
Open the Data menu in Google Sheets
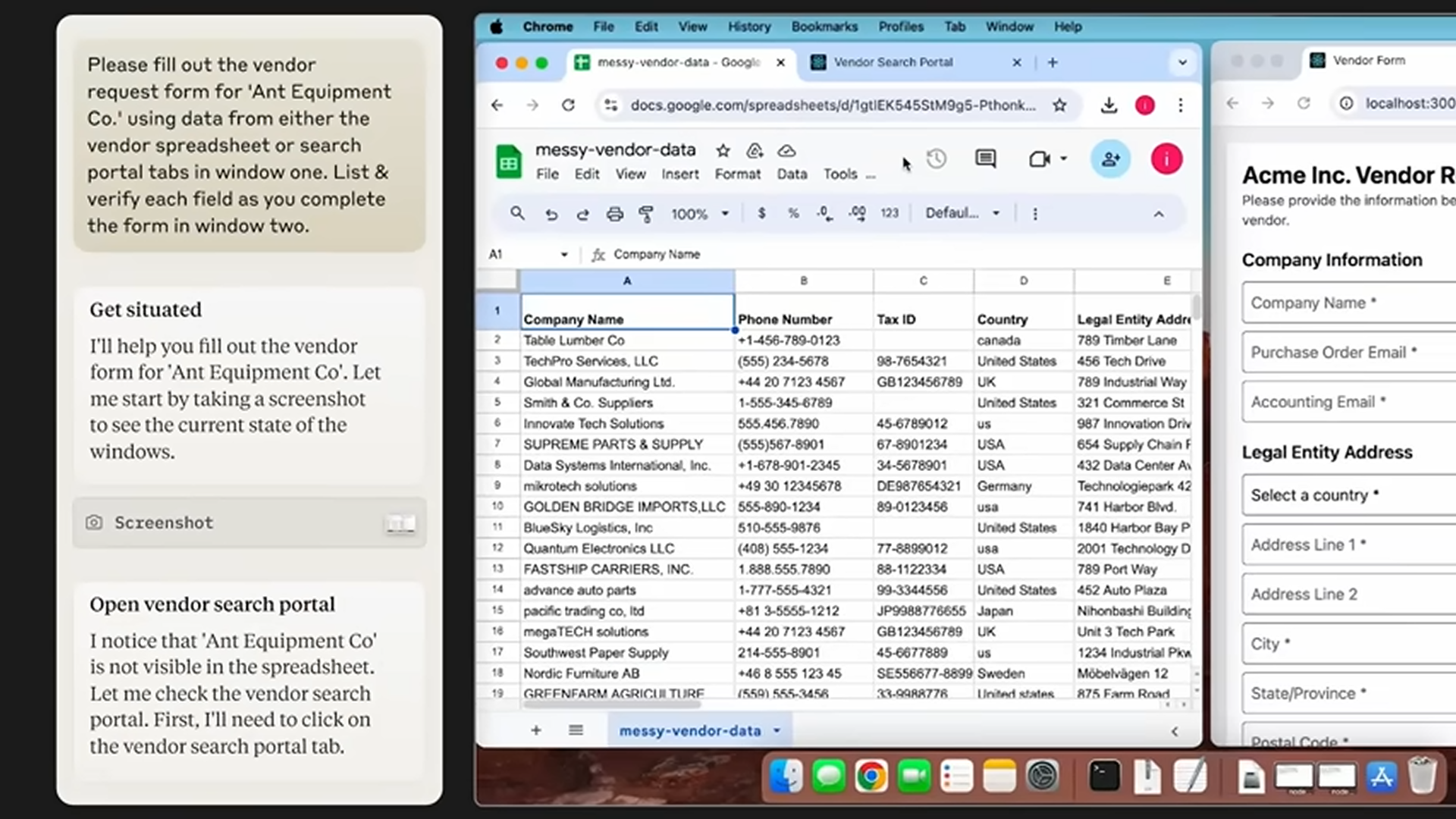tap(792, 174)
